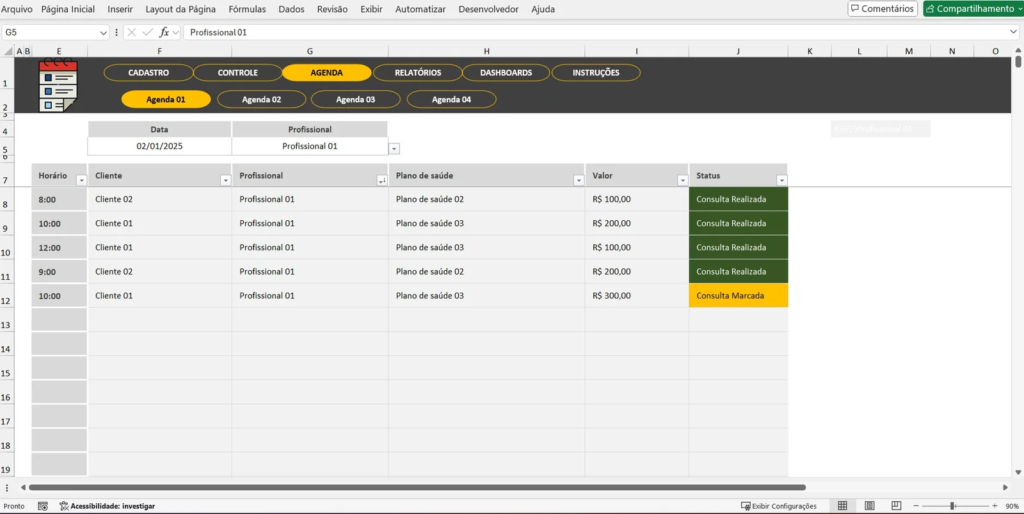
Task: Open the Plano de saúde filter dropdown
Action: (x=578, y=180)
